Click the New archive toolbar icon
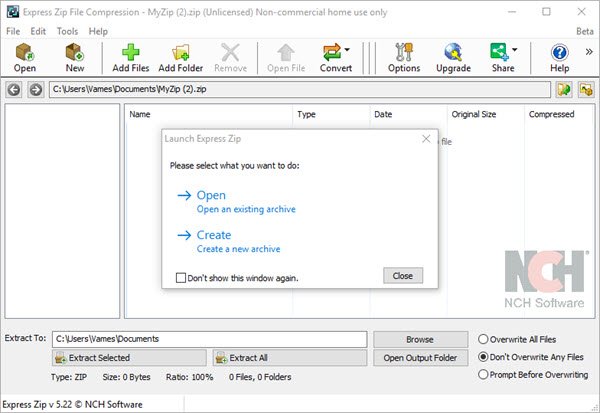The width and height of the screenshot is (600, 413). [75, 52]
